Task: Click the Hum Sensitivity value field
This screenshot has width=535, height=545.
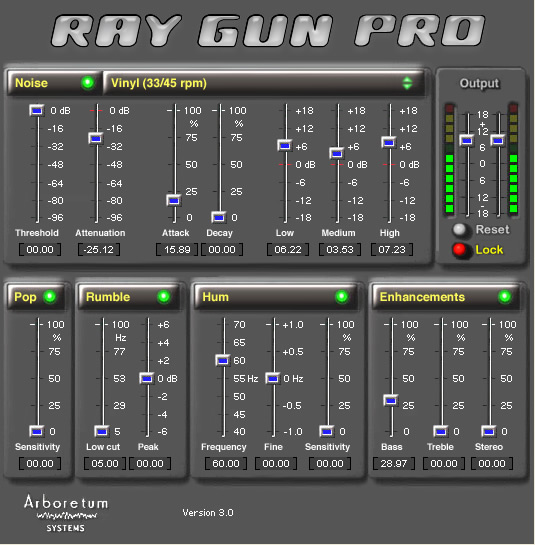Action: point(330,463)
